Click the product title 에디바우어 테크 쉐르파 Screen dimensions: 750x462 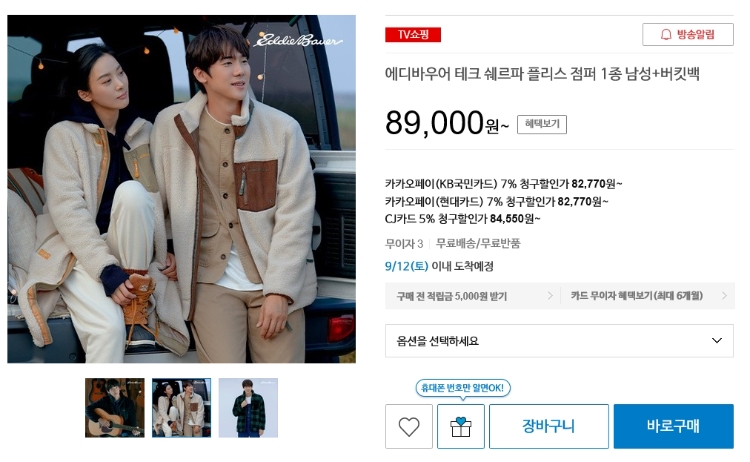tap(542, 74)
